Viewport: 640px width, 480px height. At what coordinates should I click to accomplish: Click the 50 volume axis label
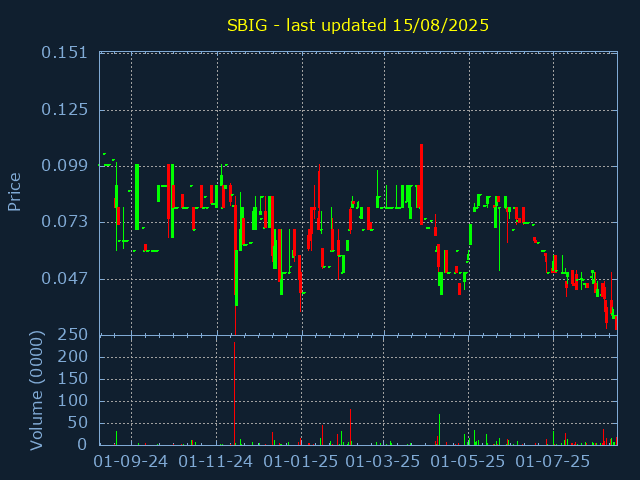pyautogui.click(x=78, y=423)
